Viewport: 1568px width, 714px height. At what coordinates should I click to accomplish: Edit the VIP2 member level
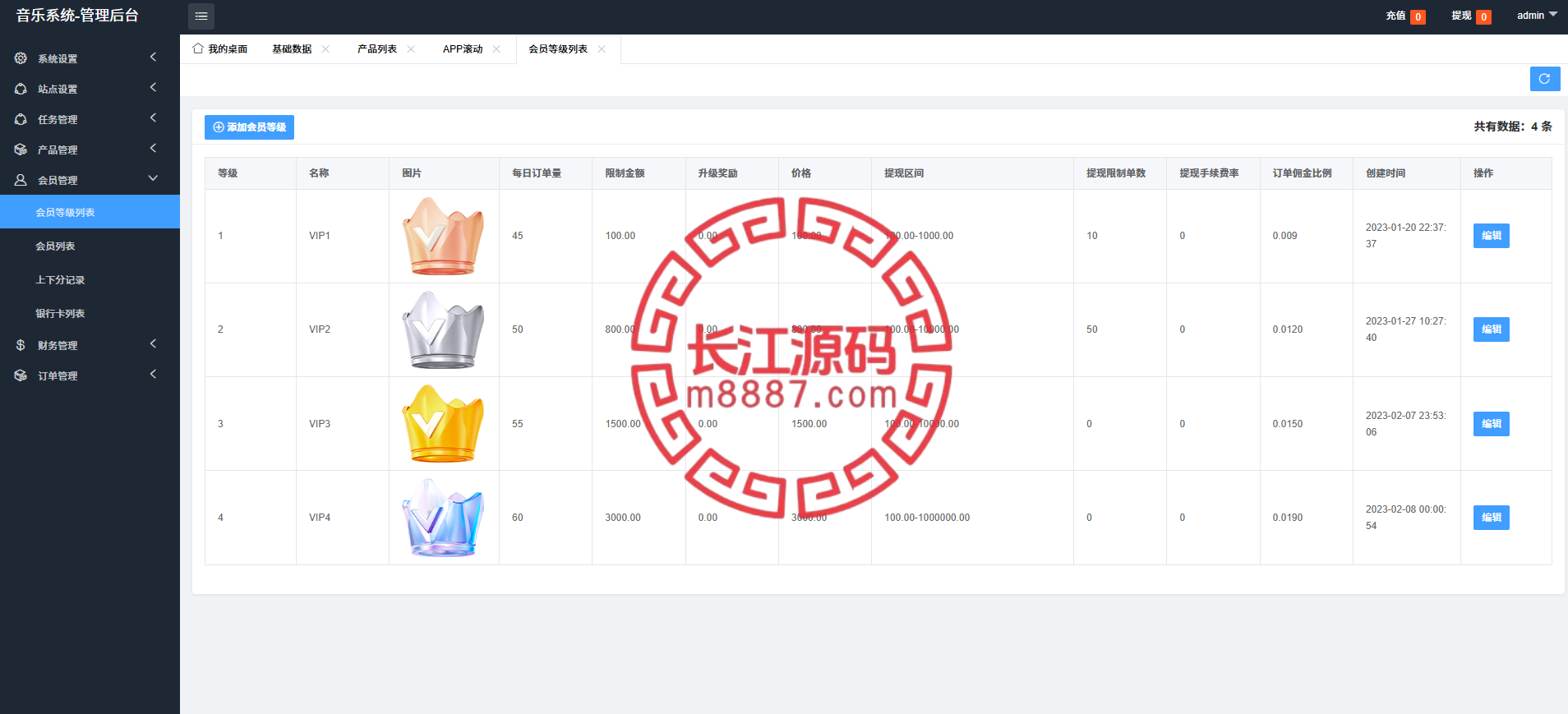coord(1491,329)
